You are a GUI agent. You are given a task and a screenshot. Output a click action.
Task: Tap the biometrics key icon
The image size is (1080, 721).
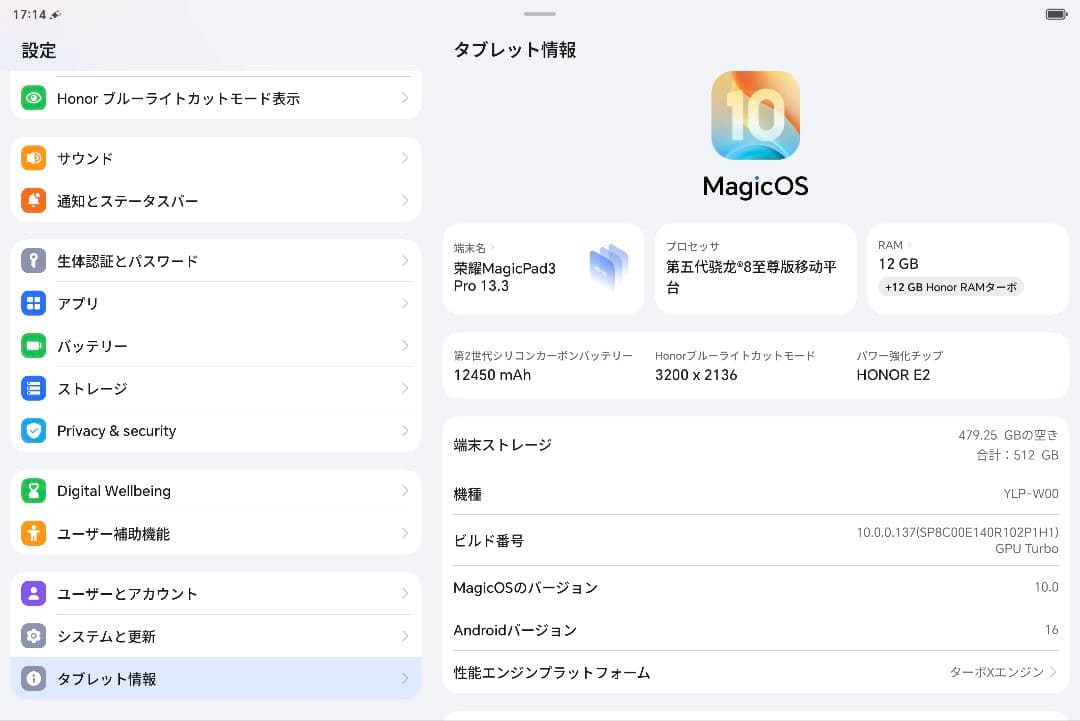pos(33,261)
